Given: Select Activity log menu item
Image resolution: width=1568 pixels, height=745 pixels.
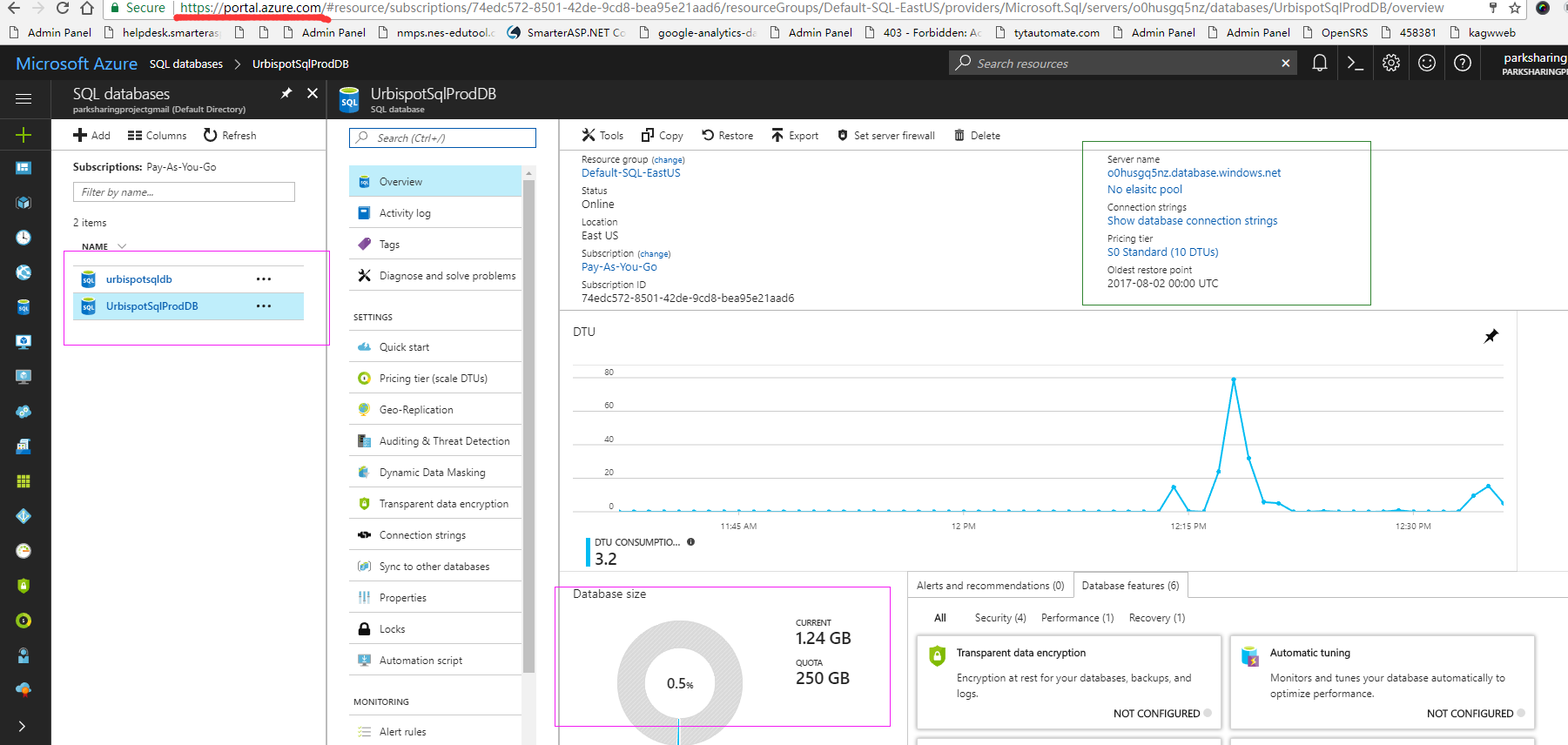Looking at the screenshot, I should pyautogui.click(x=405, y=213).
